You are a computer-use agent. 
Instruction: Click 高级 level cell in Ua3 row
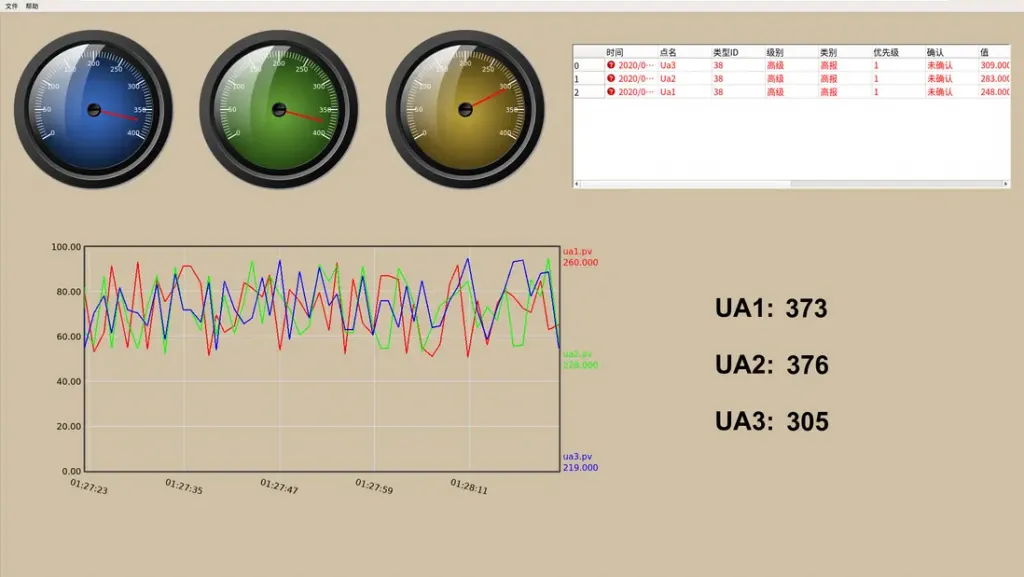(x=792, y=65)
